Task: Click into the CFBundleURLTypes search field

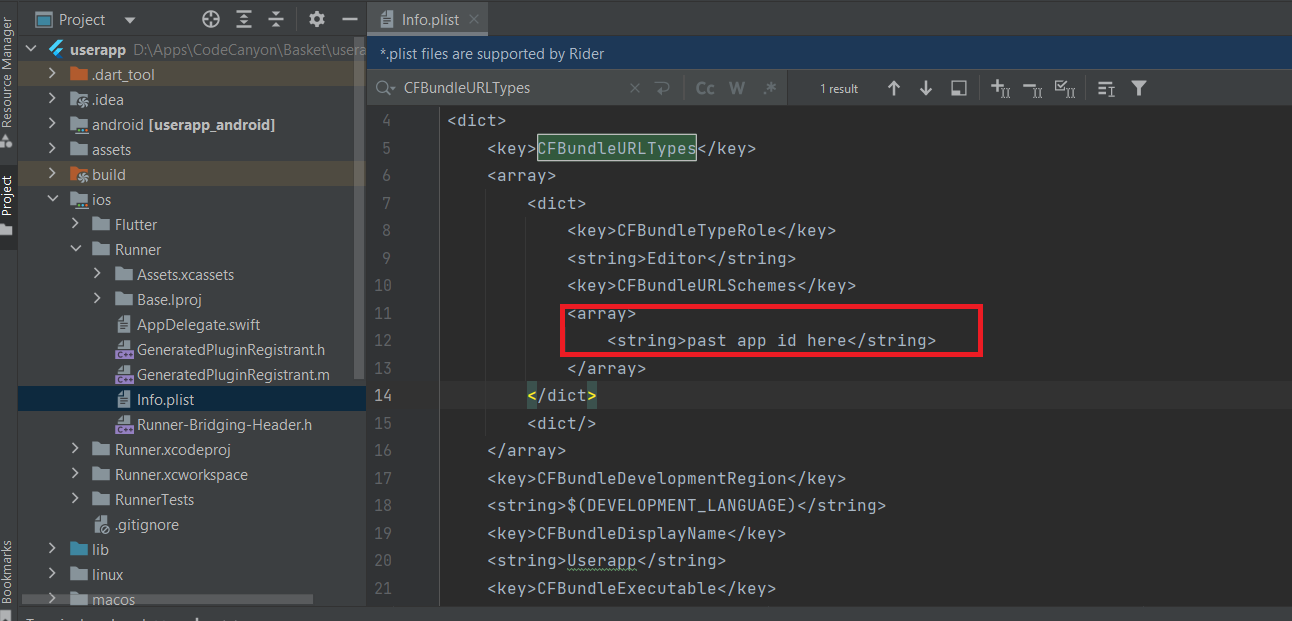Action: click(510, 88)
